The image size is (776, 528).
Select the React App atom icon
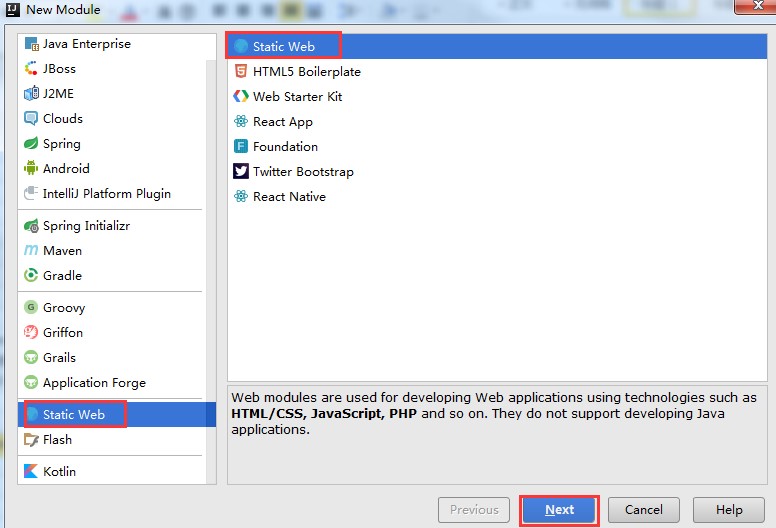(x=240, y=122)
